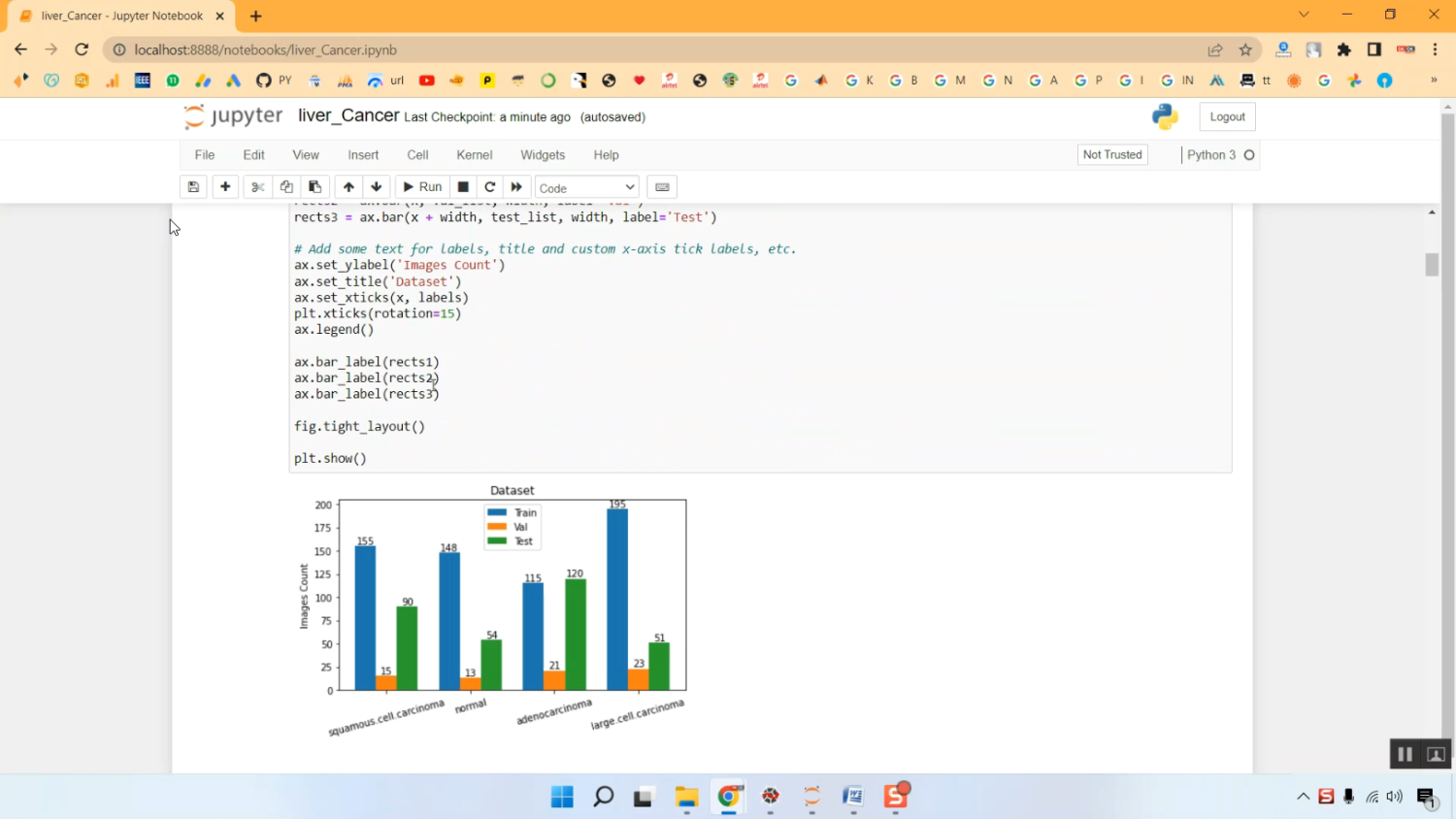The height and width of the screenshot is (819, 1456).
Task: Mute system volume from the taskbar
Action: (x=1395, y=796)
